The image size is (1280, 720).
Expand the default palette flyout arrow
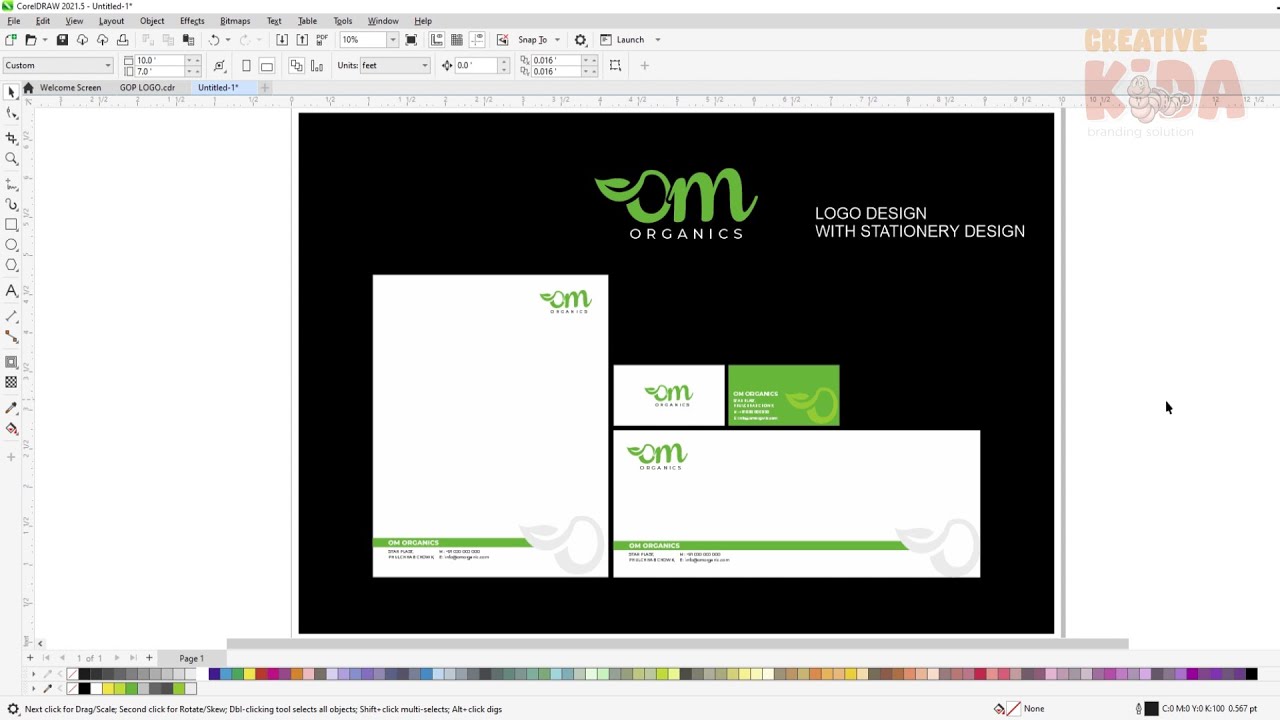coord(34,674)
